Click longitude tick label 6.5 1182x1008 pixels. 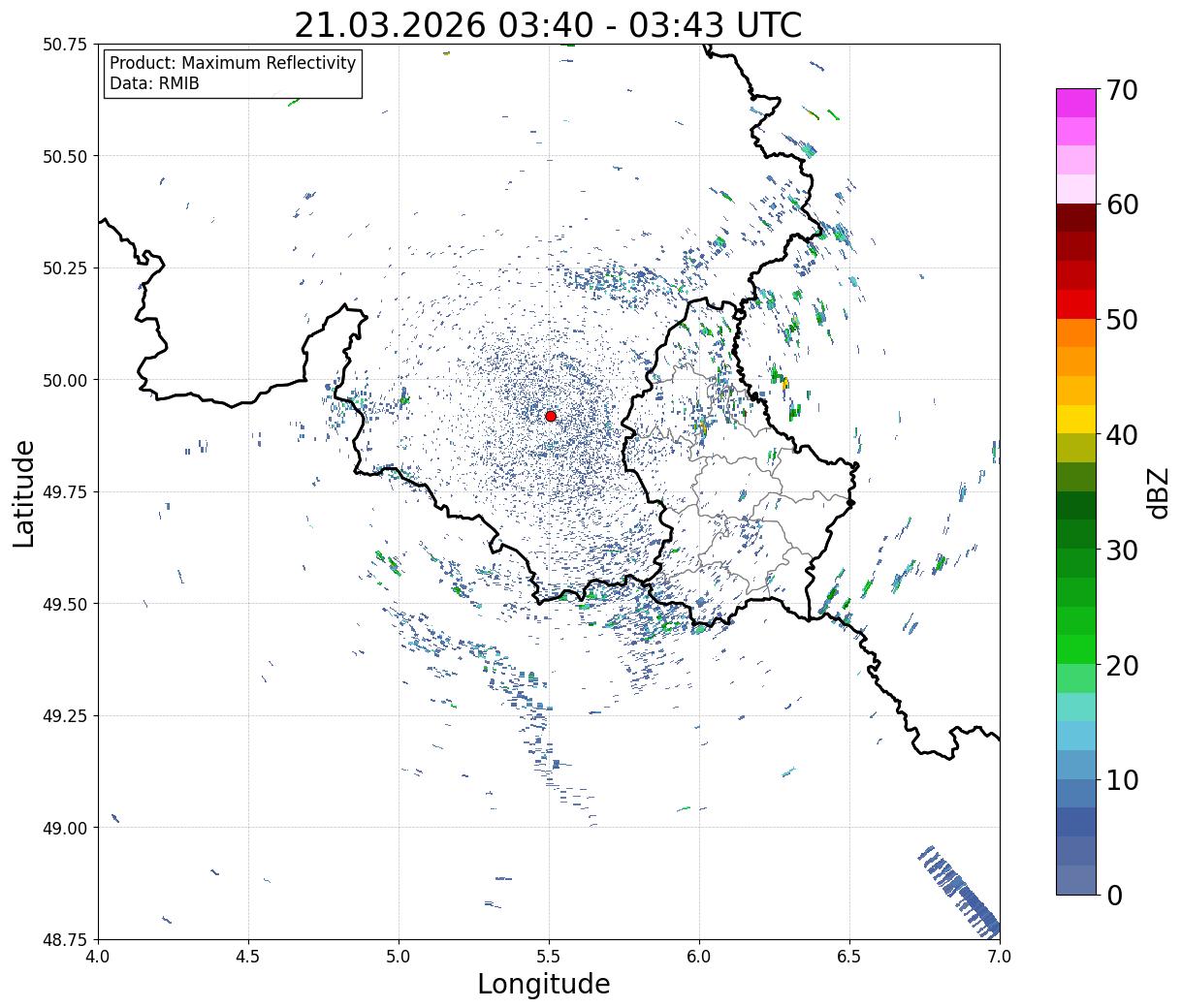click(x=849, y=956)
